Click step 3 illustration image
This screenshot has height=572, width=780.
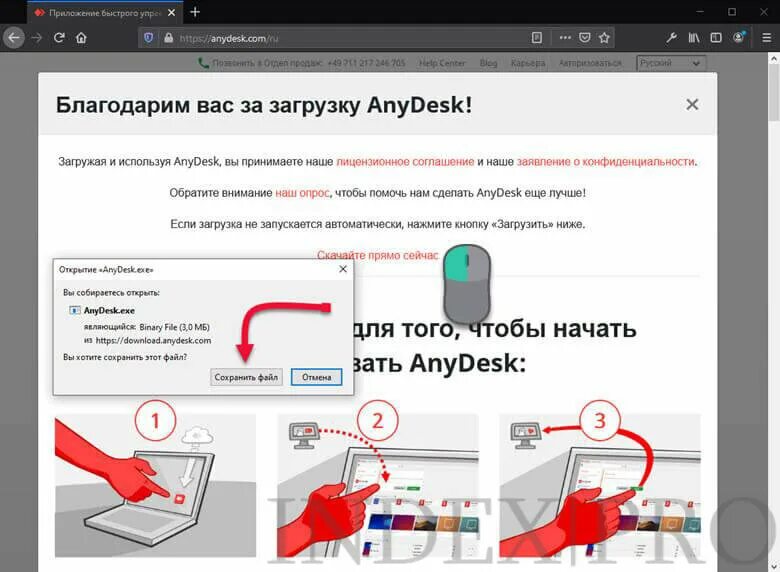(x=600, y=485)
